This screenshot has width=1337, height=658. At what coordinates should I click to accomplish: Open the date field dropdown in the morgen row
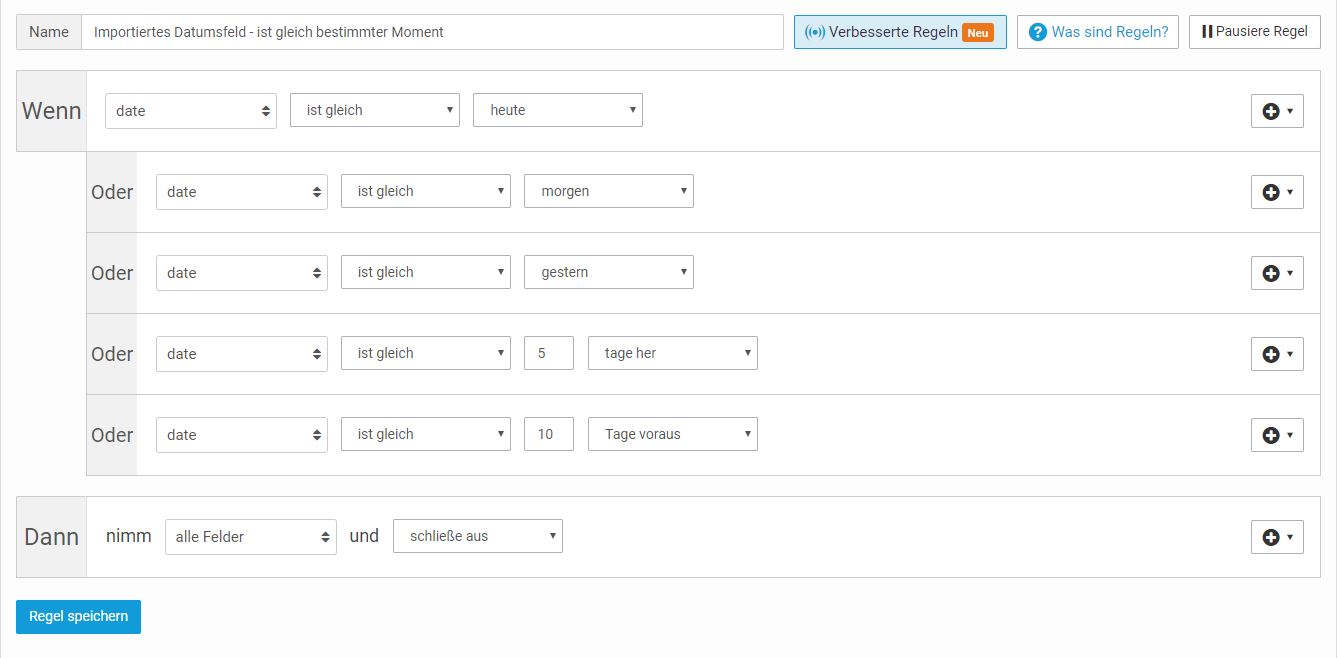(x=242, y=192)
